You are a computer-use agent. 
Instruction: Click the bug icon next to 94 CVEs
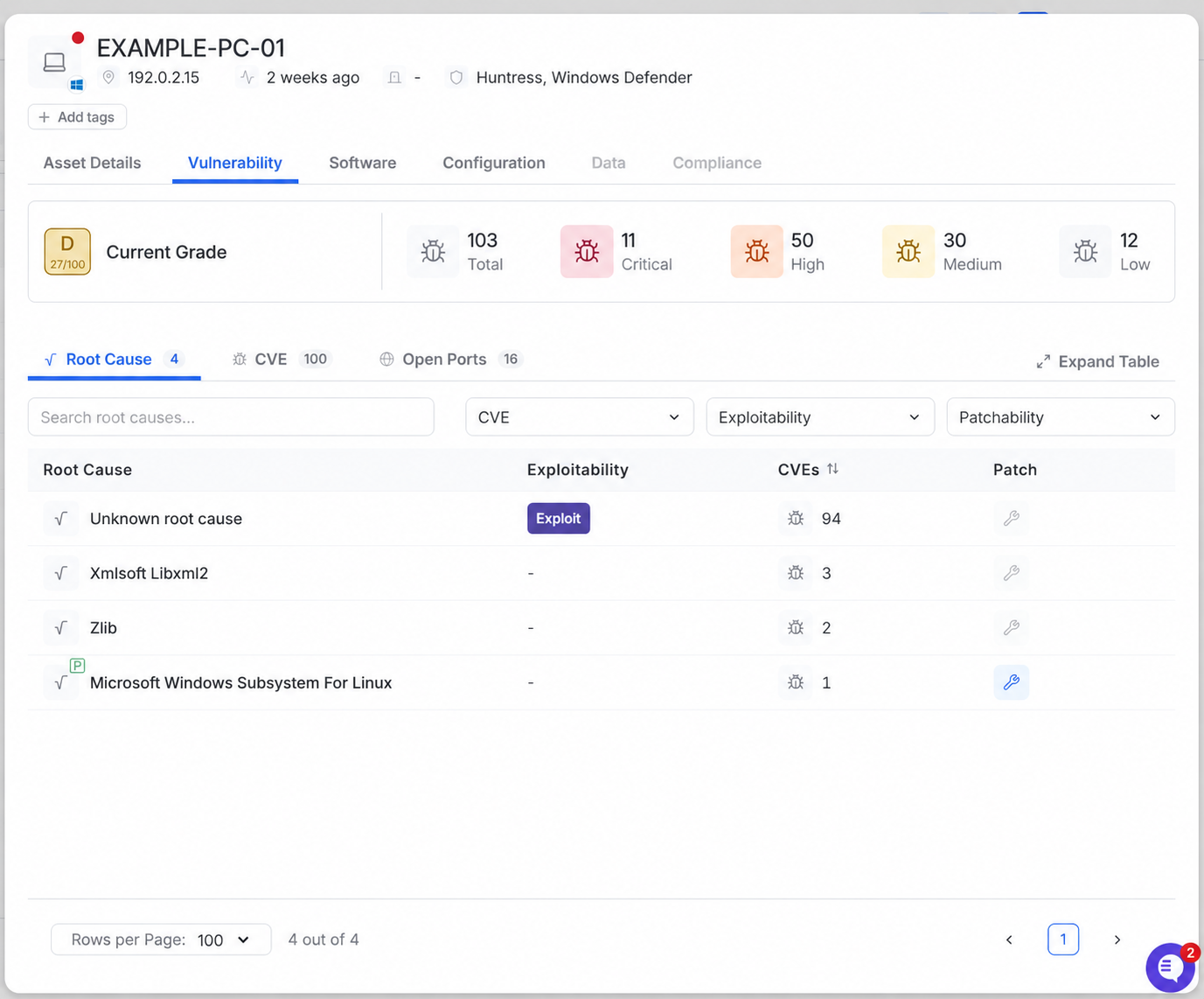coord(796,518)
